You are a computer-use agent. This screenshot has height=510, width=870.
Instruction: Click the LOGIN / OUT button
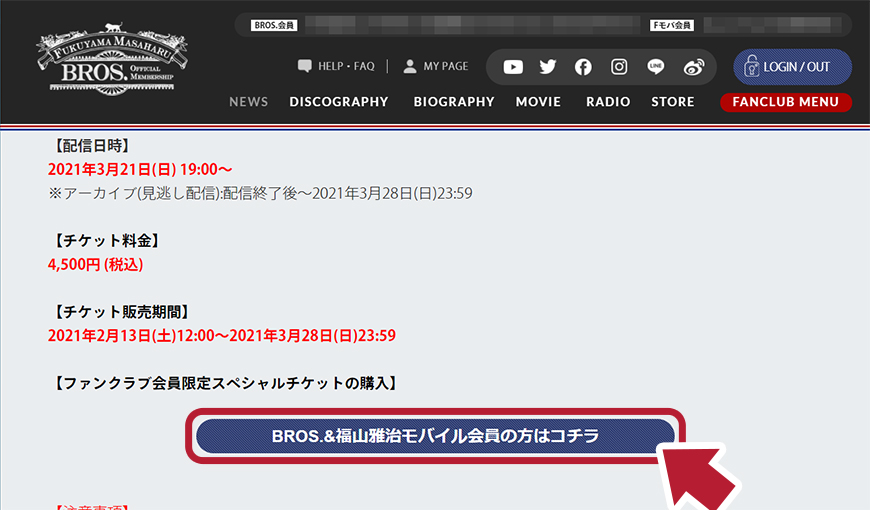click(792, 67)
